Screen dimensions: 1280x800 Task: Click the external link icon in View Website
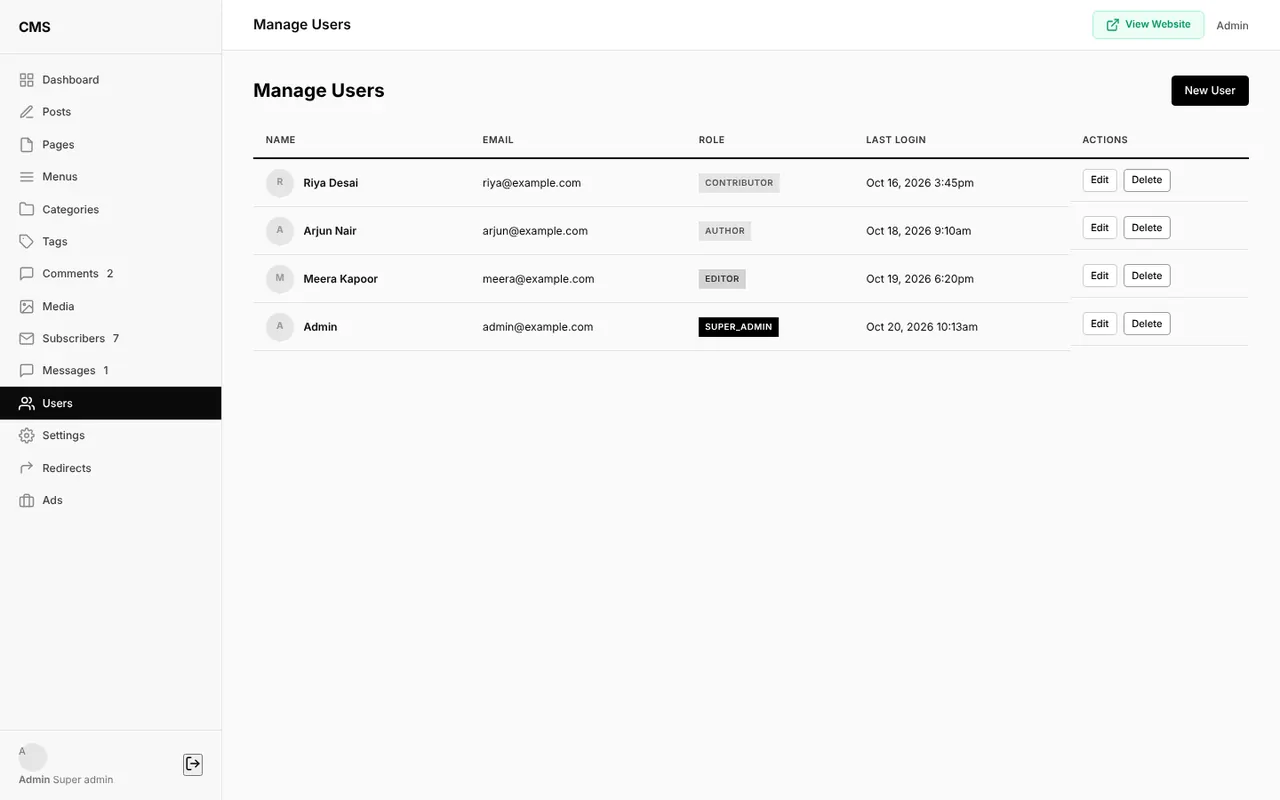point(1113,25)
